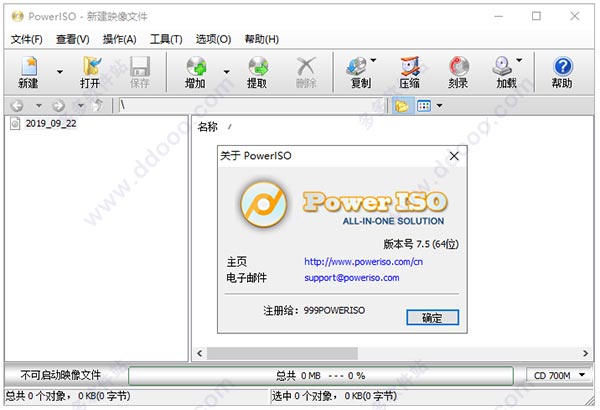Open the Back history dropdown arrow
Screen dimensions: 600x410
click(x=39, y=105)
